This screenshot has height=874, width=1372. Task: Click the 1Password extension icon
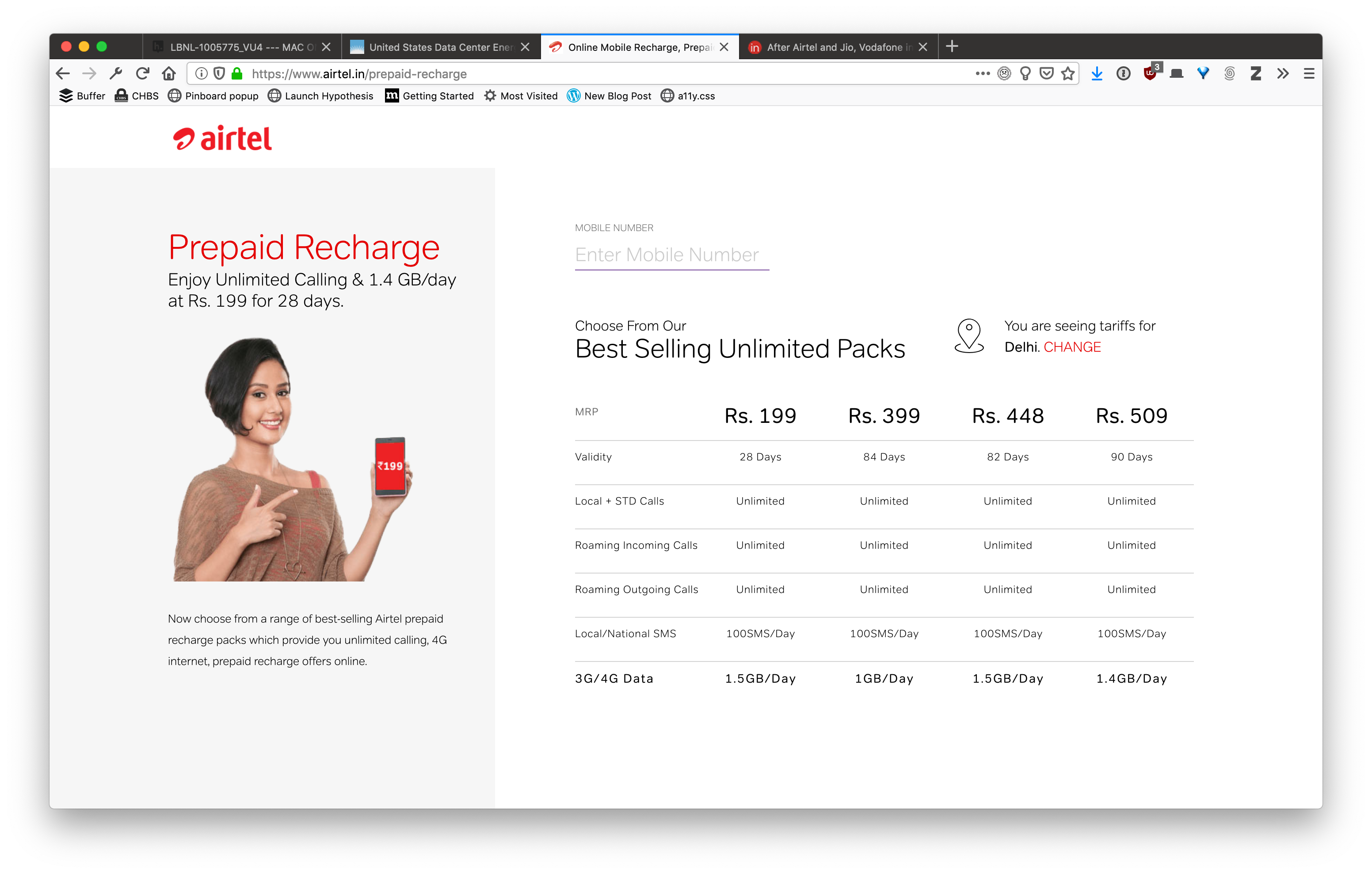(1123, 73)
